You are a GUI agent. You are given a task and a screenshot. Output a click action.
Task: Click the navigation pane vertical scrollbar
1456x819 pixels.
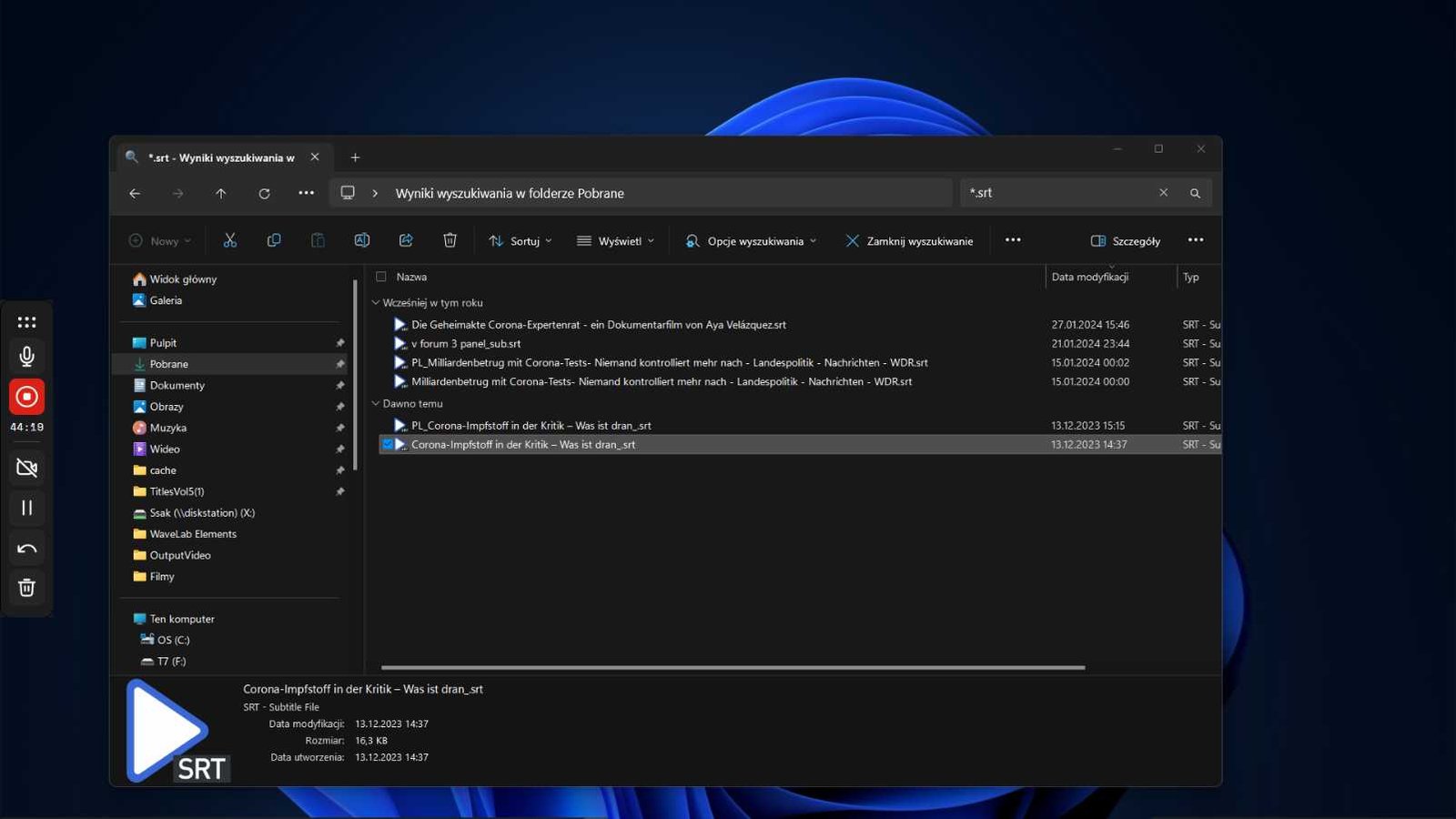355,375
